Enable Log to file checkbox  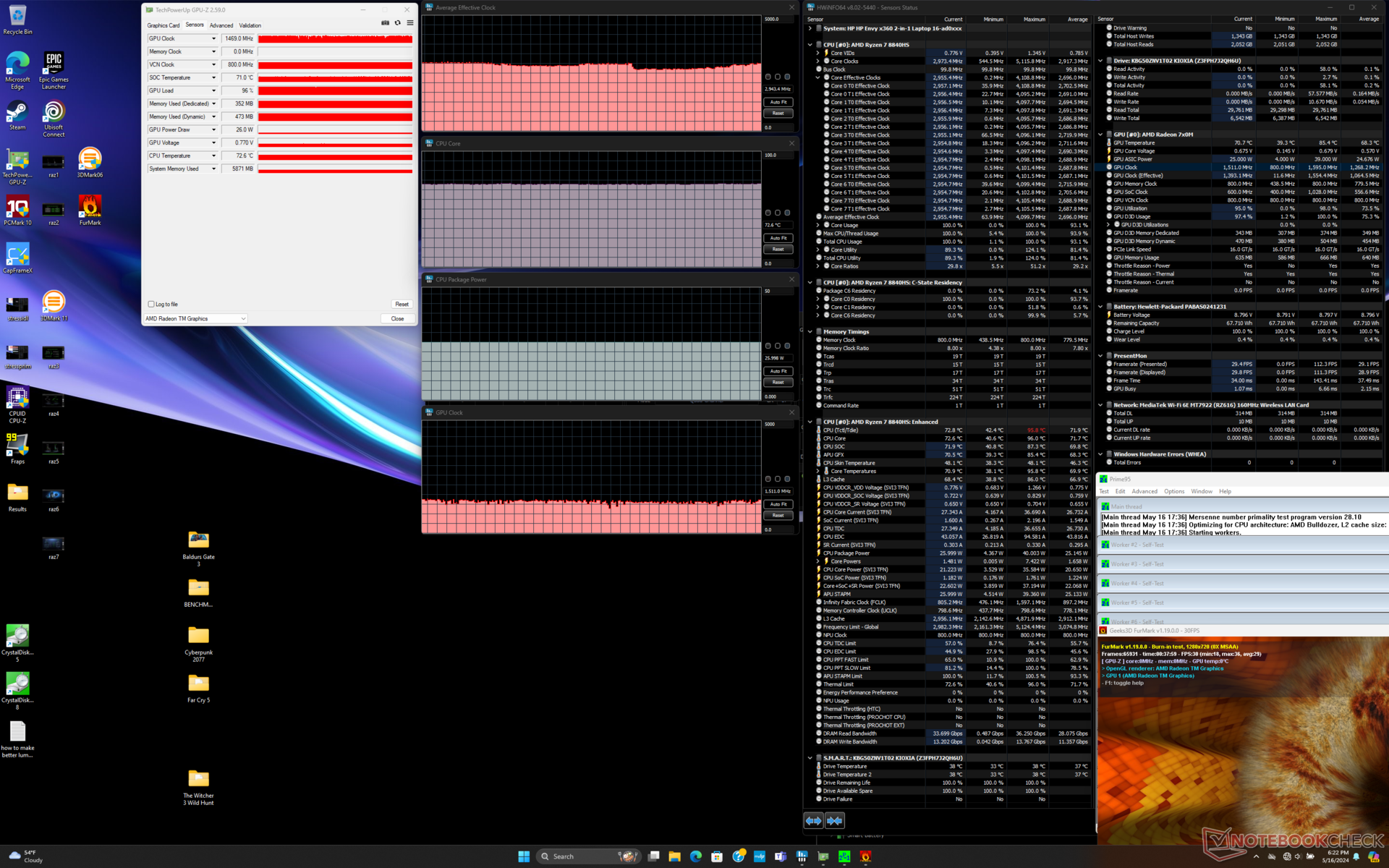tap(151, 305)
